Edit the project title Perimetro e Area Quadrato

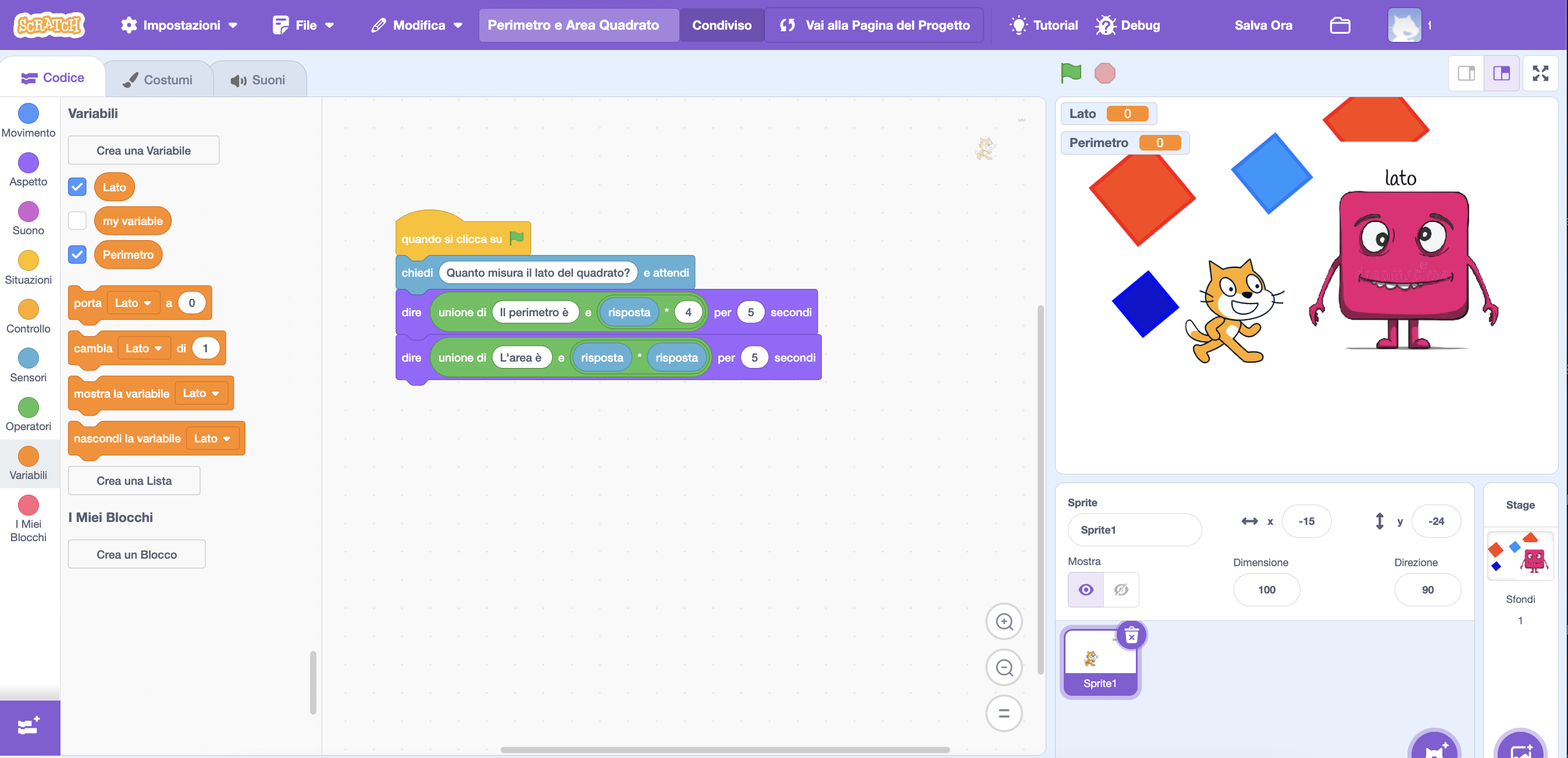pos(579,25)
